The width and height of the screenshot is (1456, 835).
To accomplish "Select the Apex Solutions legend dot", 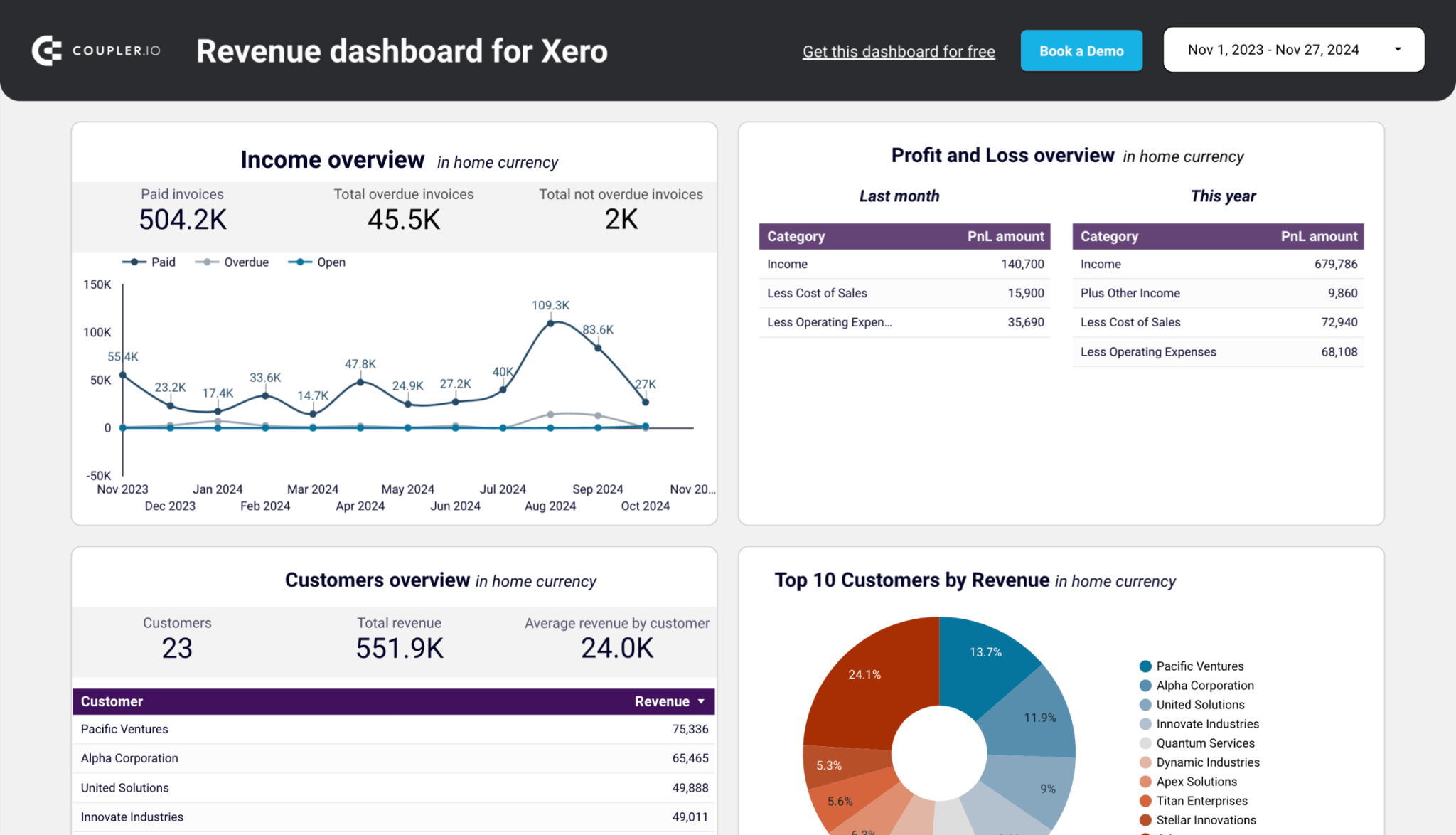I will click(x=1145, y=781).
